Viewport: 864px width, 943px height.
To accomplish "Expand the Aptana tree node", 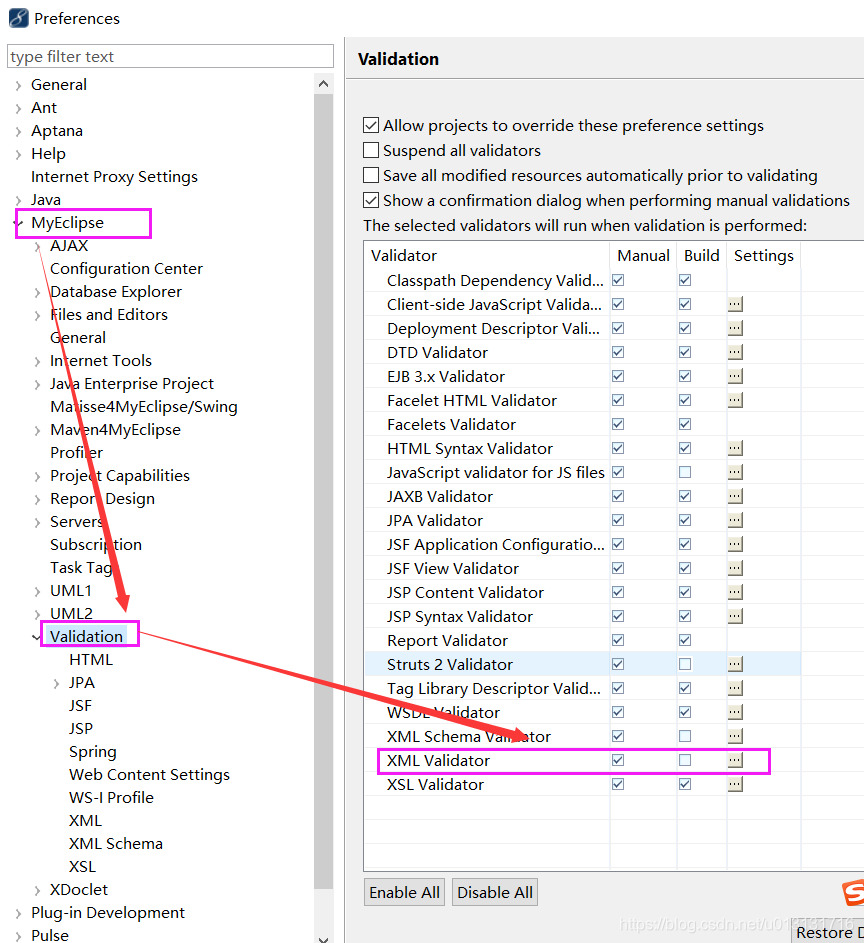I will coord(18,131).
